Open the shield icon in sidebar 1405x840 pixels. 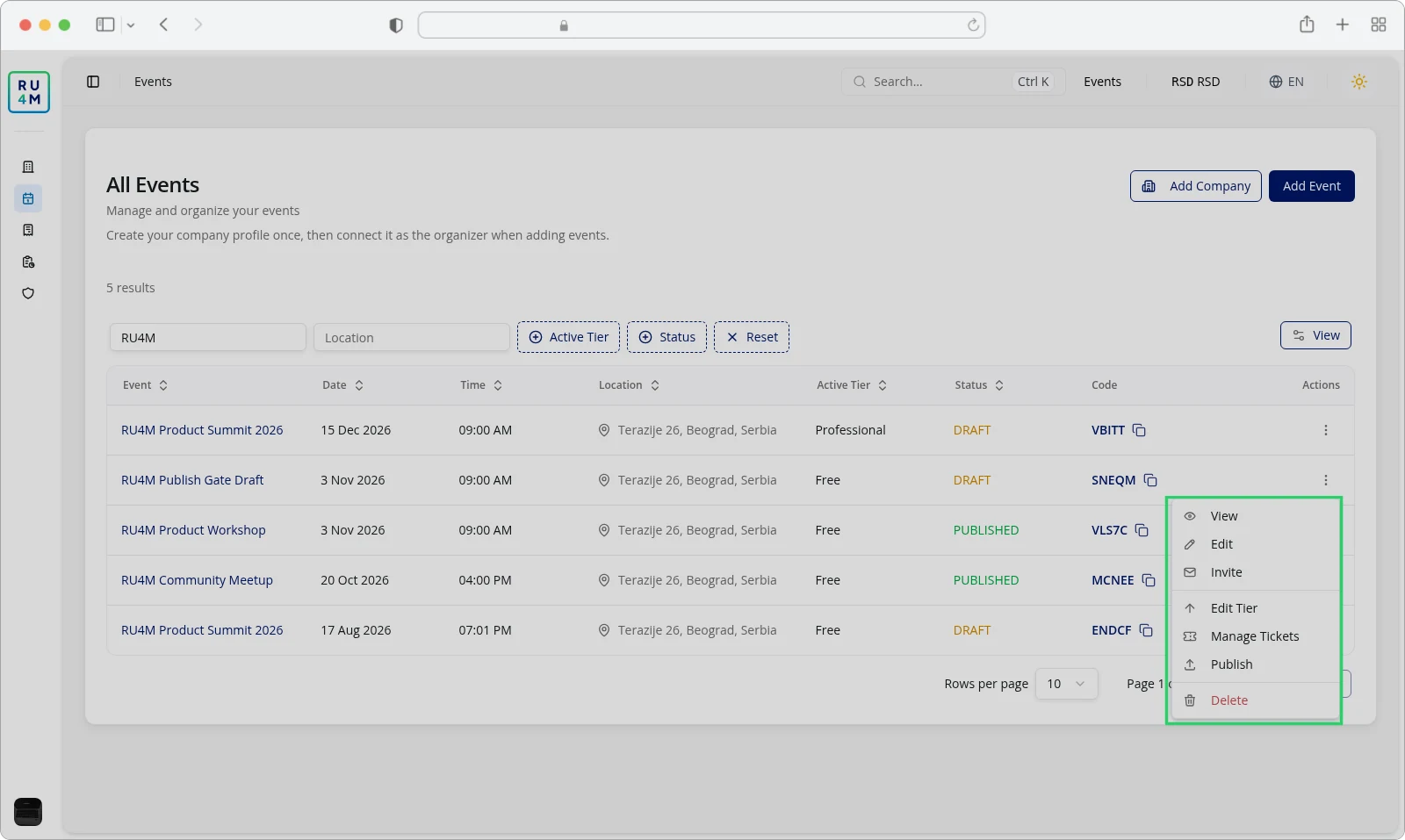[x=28, y=293]
